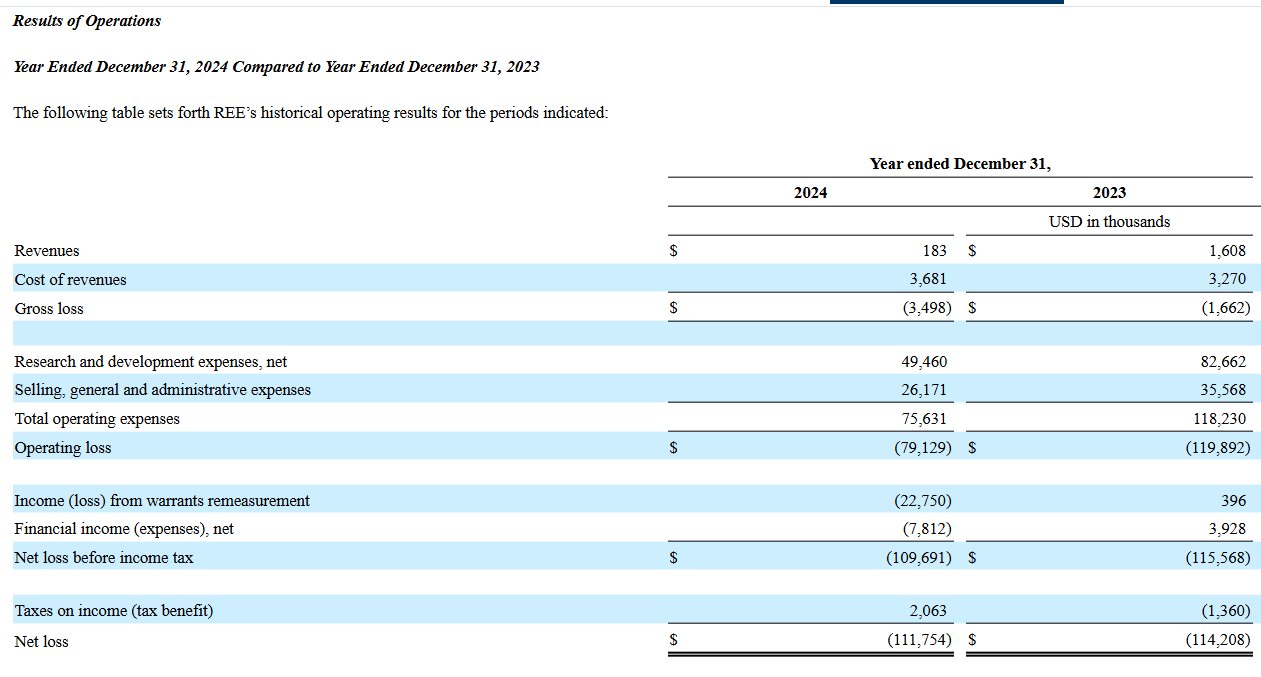Select the 2024 column header
The width and height of the screenshot is (1261, 677).
(x=810, y=193)
